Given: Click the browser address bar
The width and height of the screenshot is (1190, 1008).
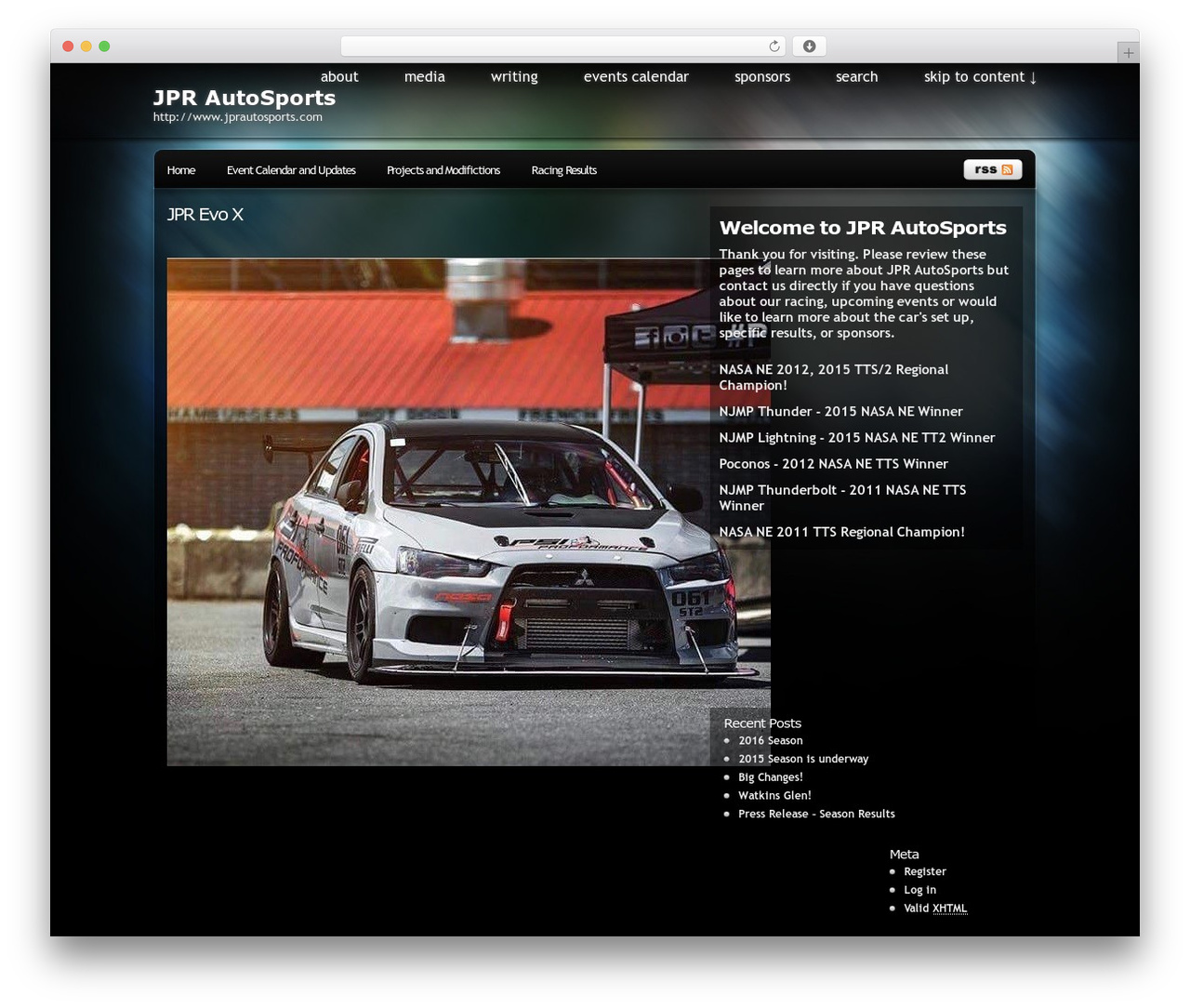Looking at the screenshot, I should tap(562, 46).
